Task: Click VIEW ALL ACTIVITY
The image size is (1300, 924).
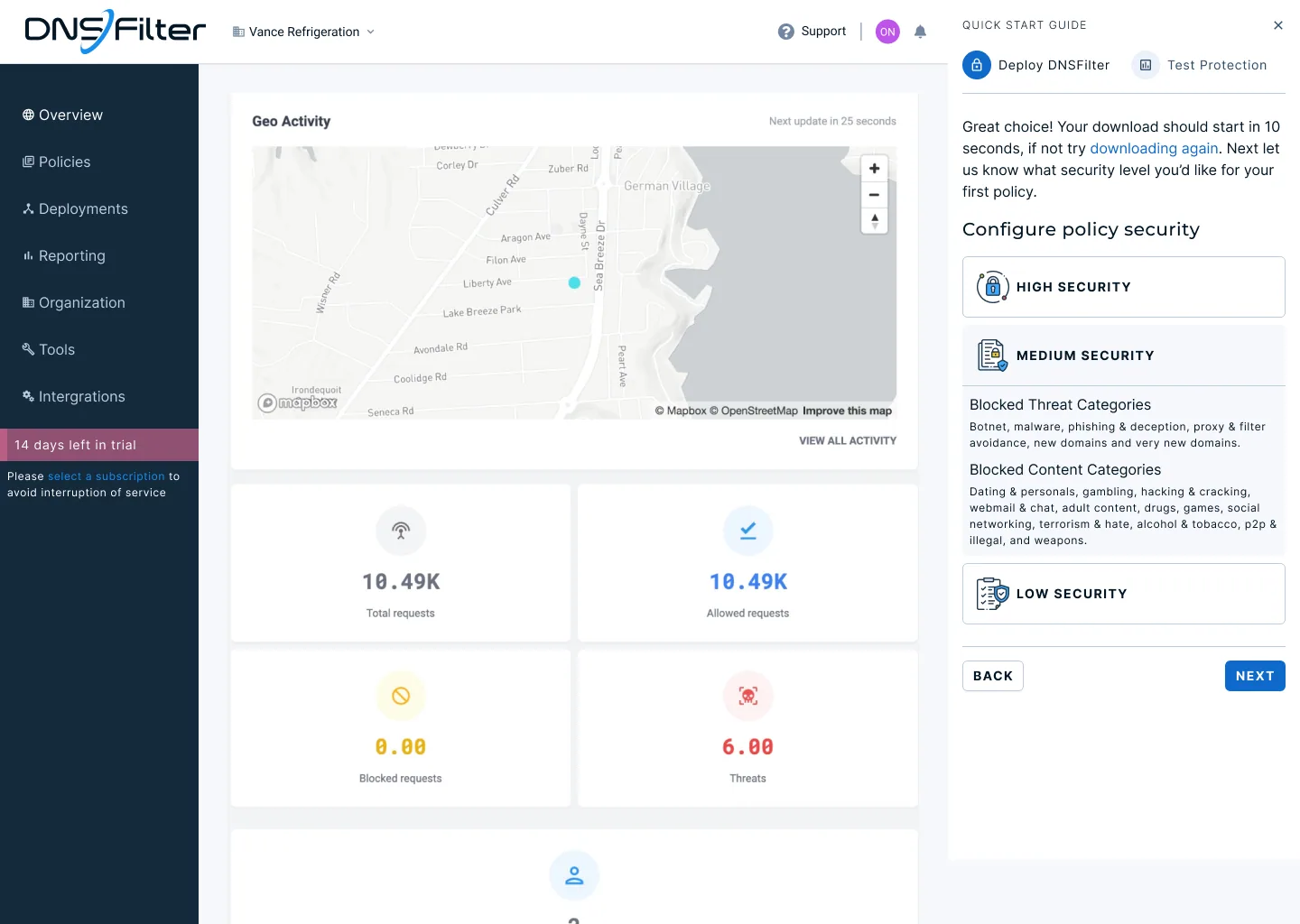Action: (x=848, y=440)
